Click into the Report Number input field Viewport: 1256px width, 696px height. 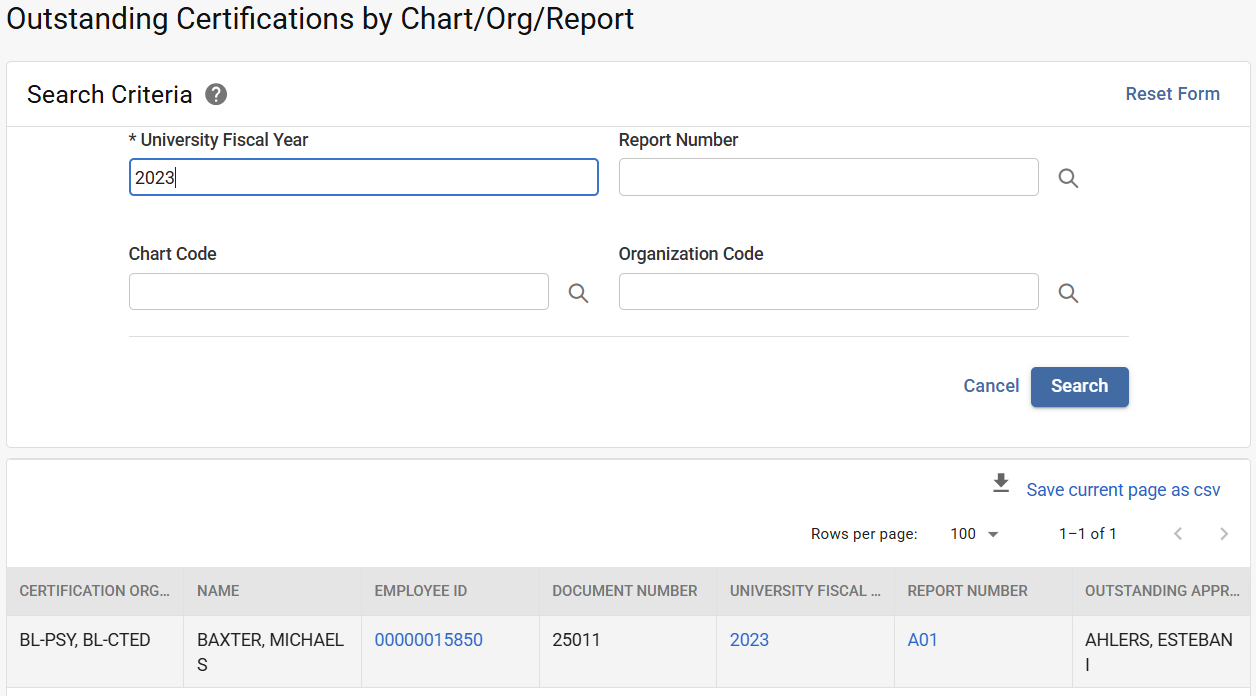[828, 178]
